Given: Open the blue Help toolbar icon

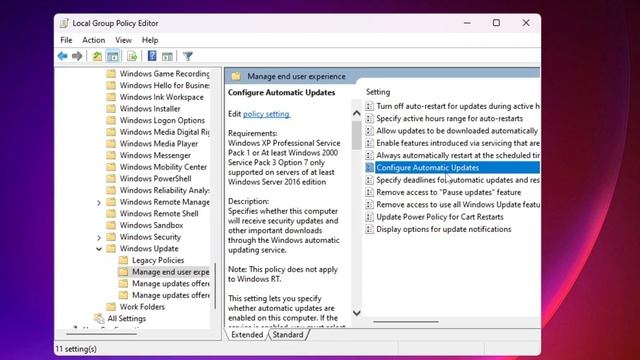Looking at the screenshot, I should pos(152,56).
